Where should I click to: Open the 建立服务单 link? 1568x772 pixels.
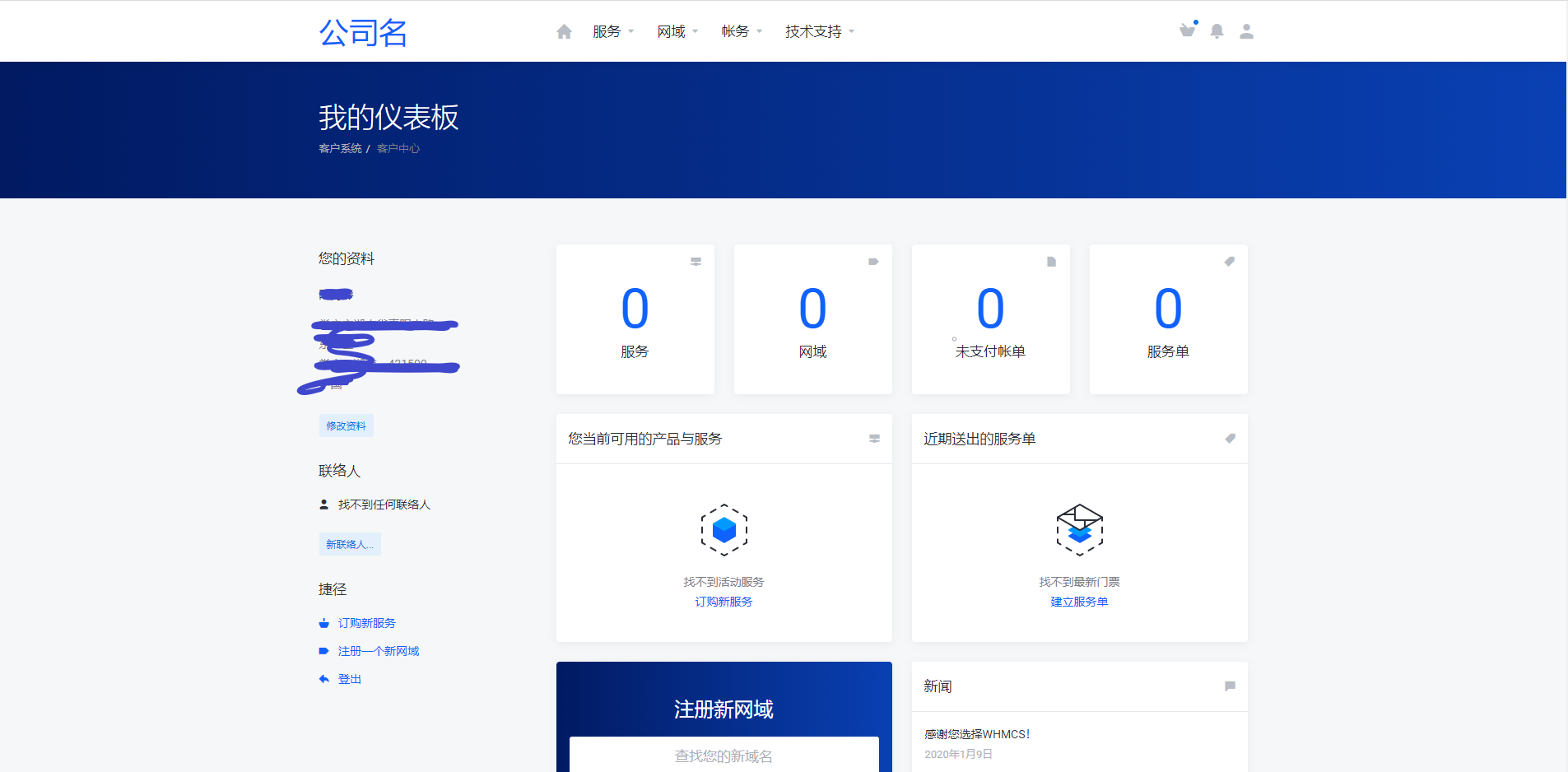click(1079, 602)
